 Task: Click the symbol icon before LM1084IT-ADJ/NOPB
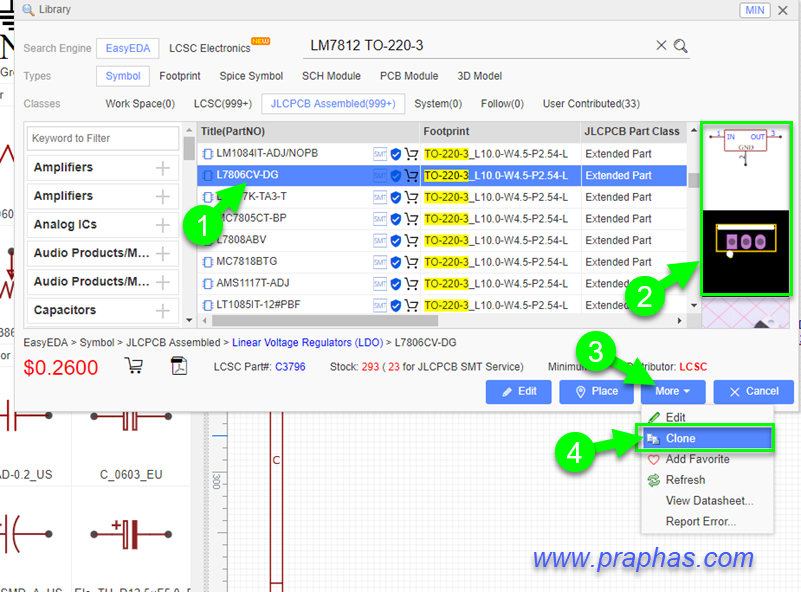click(207, 154)
